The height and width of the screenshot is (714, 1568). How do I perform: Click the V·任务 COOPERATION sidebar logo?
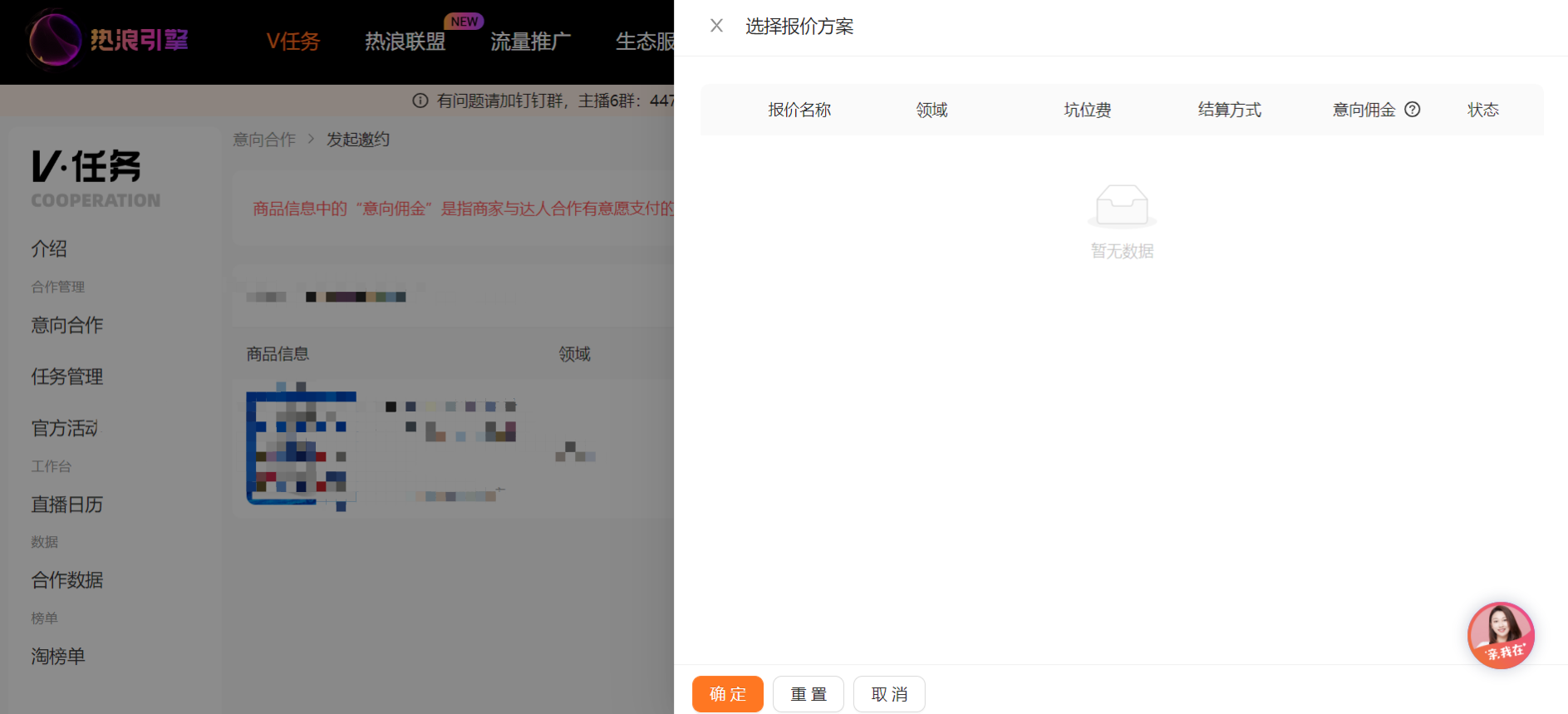(96, 179)
